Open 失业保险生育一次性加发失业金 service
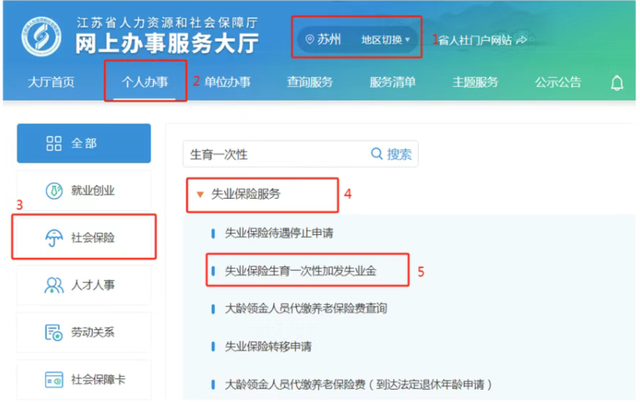This screenshot has width=640, height=402. coord(300,271)
